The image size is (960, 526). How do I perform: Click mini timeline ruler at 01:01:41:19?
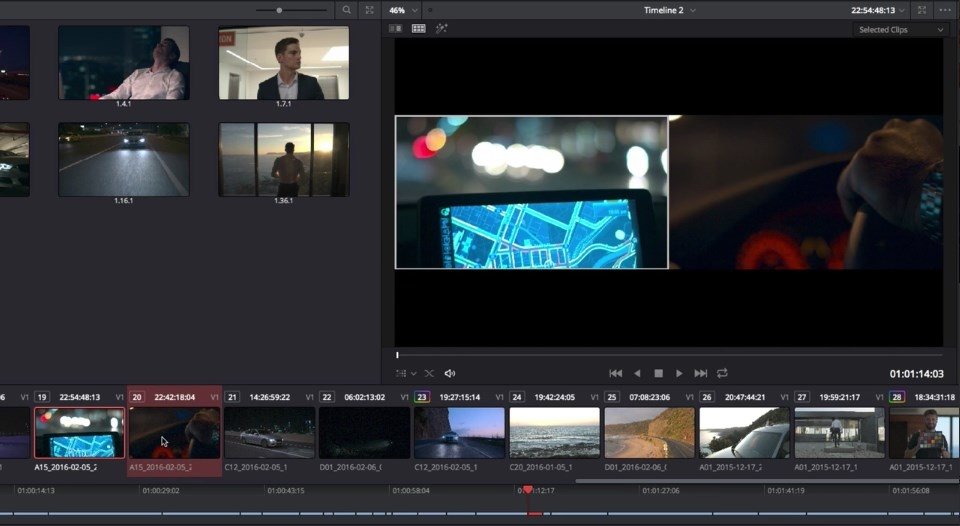click(786, 490)
